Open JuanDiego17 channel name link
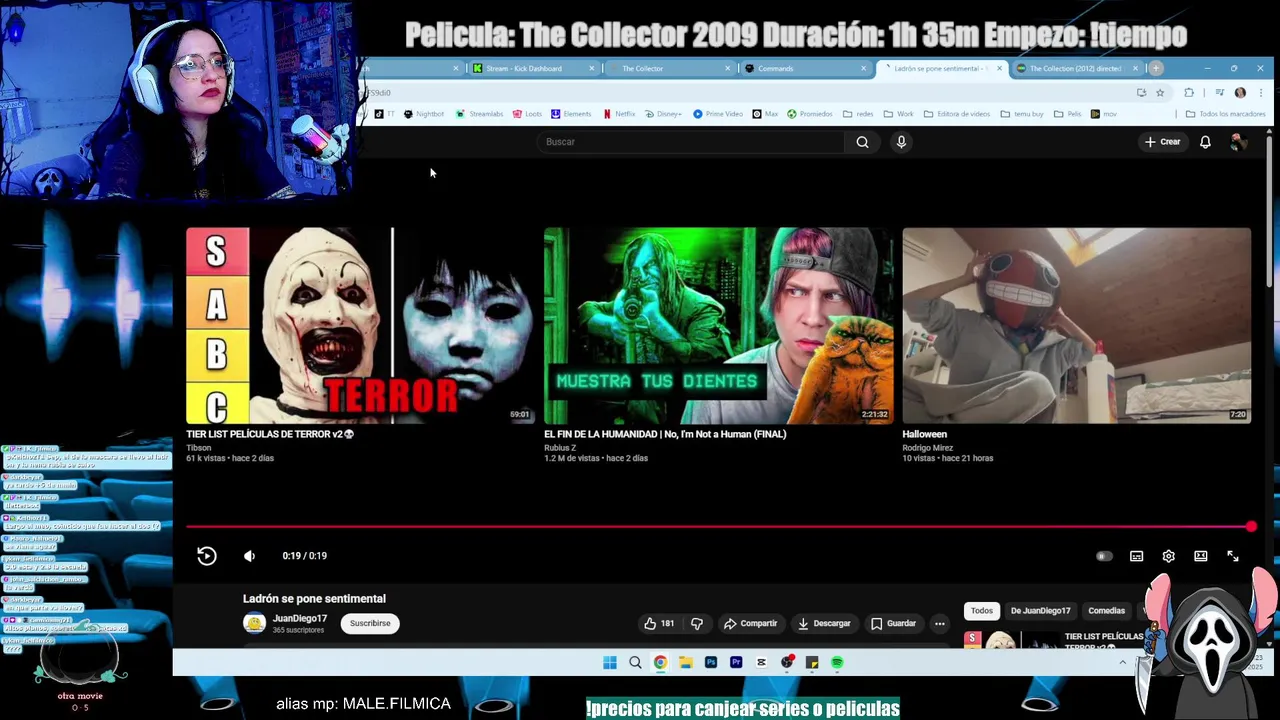 click(x=300, y=618)
